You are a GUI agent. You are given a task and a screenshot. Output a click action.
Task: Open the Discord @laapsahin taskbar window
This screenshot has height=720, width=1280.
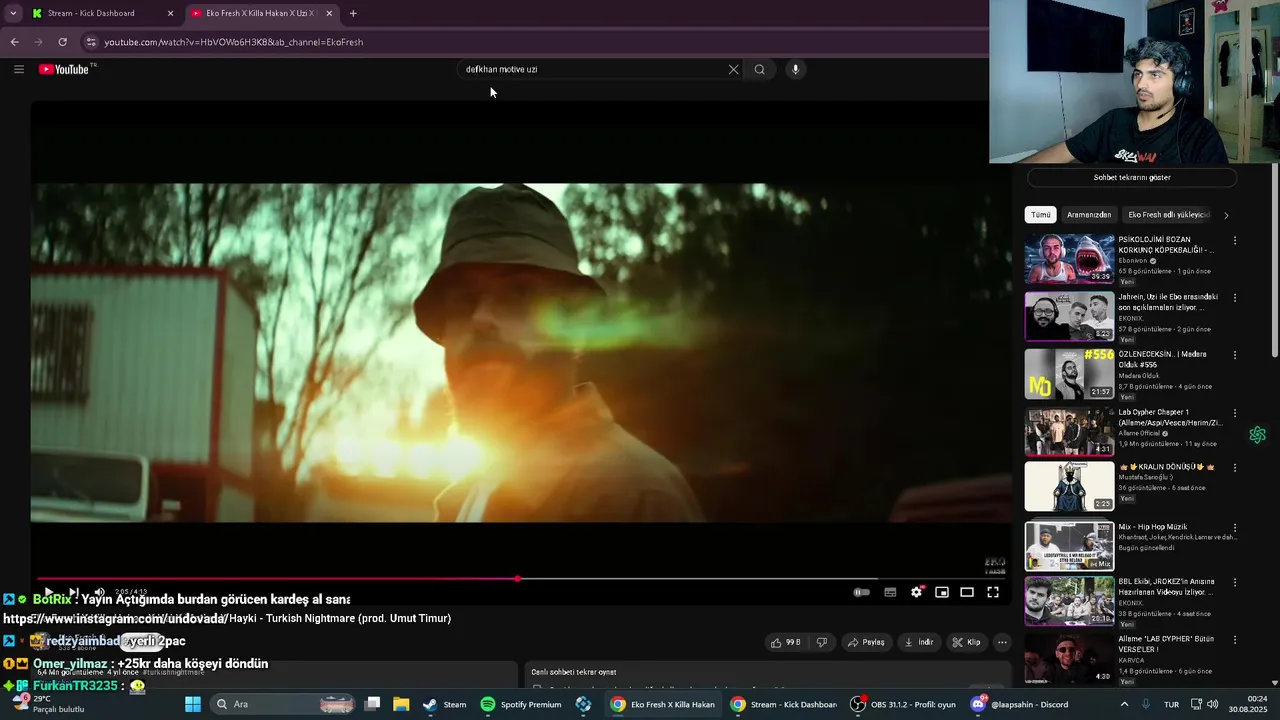click(1019, 704)
